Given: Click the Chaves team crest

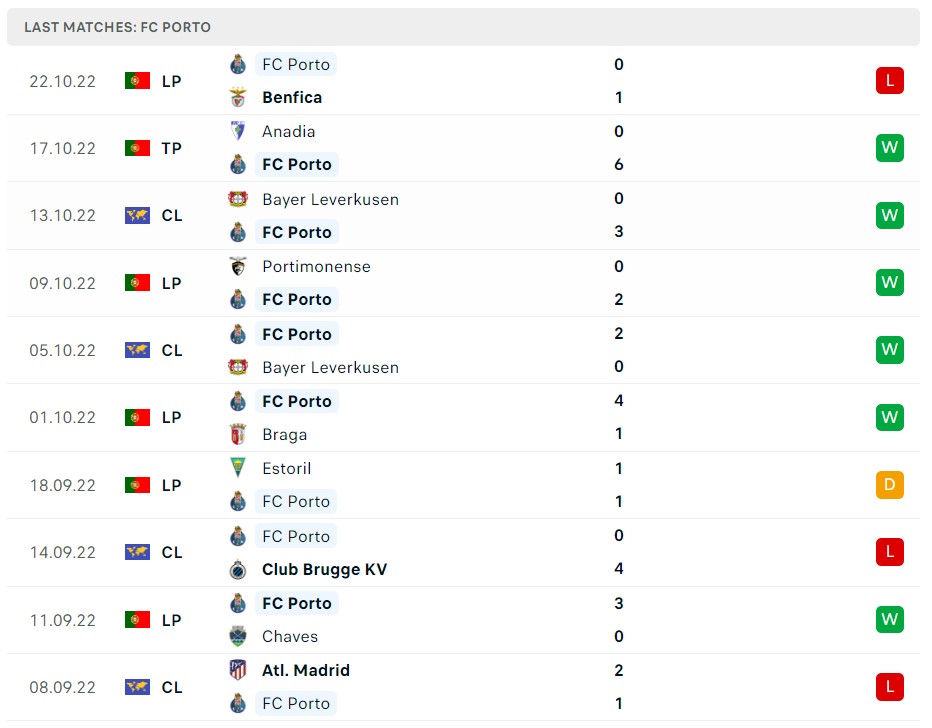Looking at the screenshot, I should point(237,636).
